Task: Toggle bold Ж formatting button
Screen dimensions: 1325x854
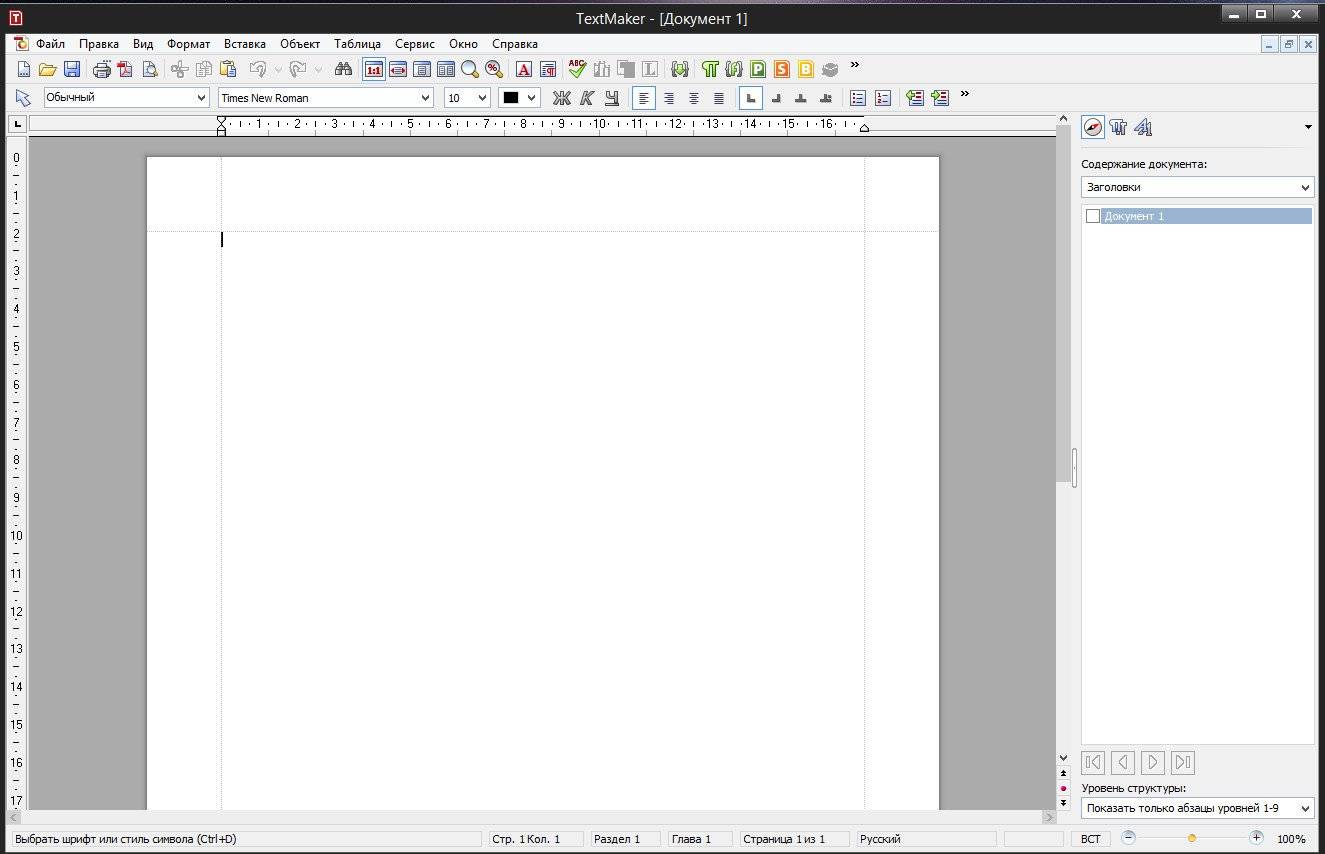Action: [561, 98]
